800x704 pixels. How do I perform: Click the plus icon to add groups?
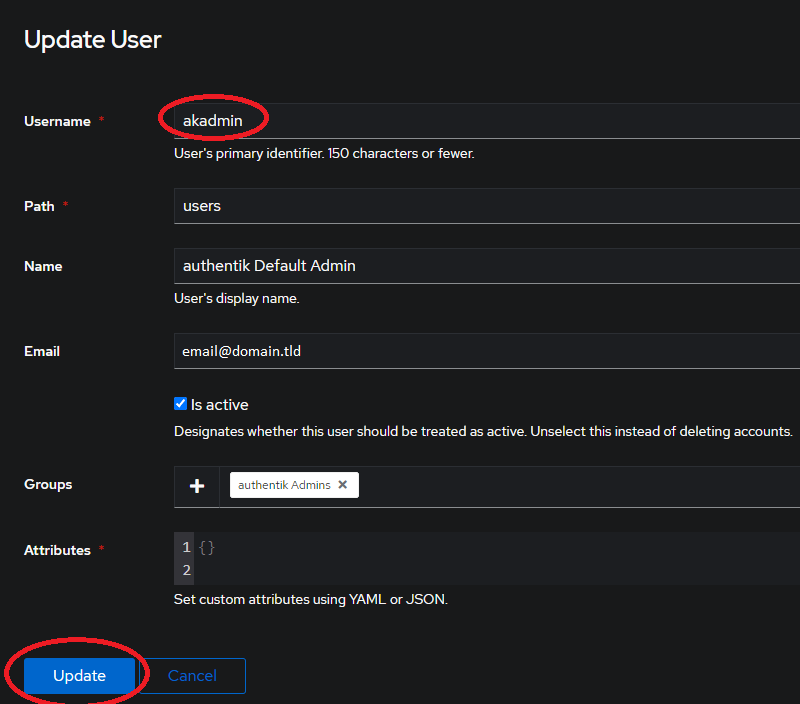click(197, 486)
